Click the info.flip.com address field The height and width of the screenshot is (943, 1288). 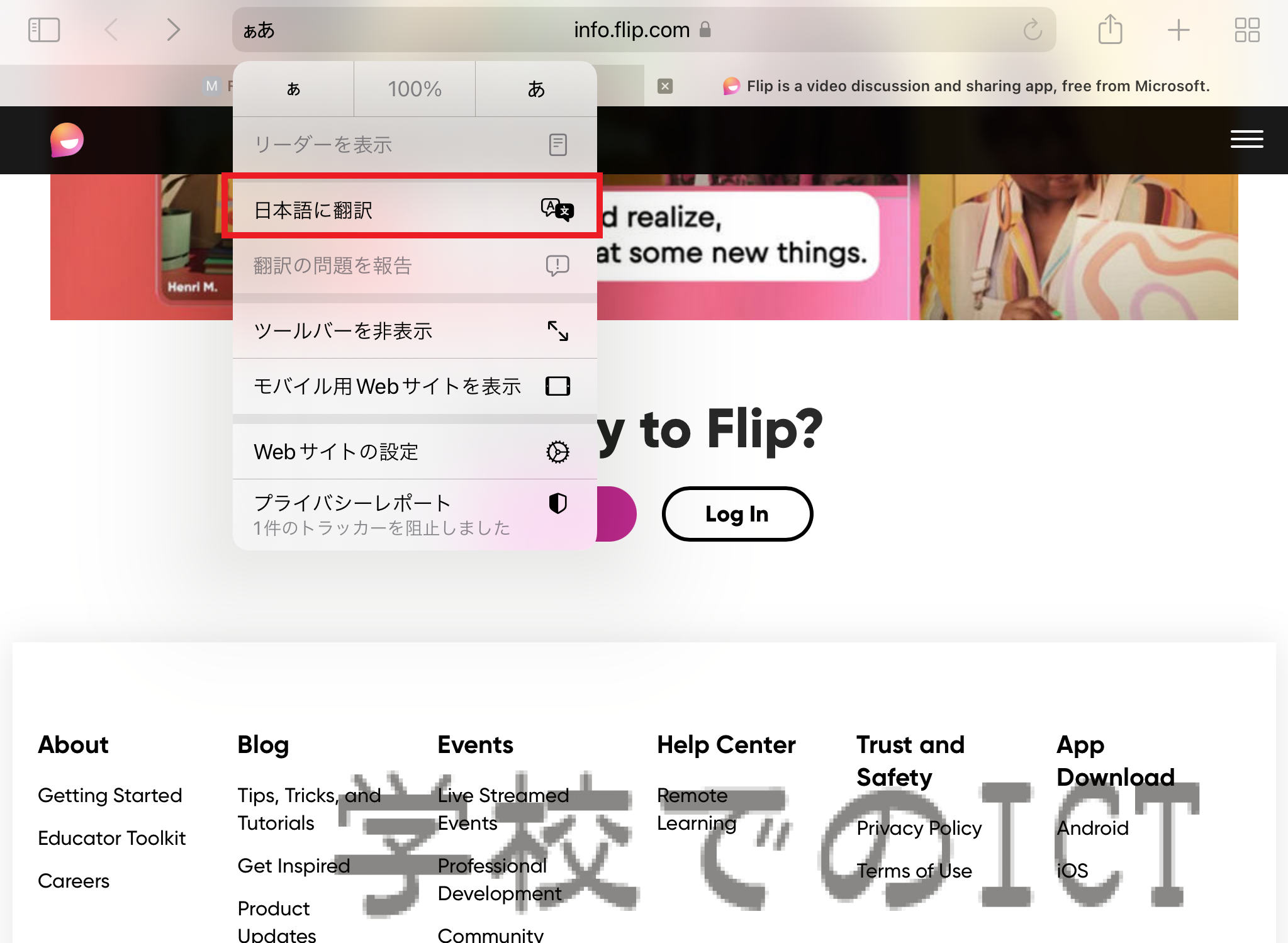[644, 30]
